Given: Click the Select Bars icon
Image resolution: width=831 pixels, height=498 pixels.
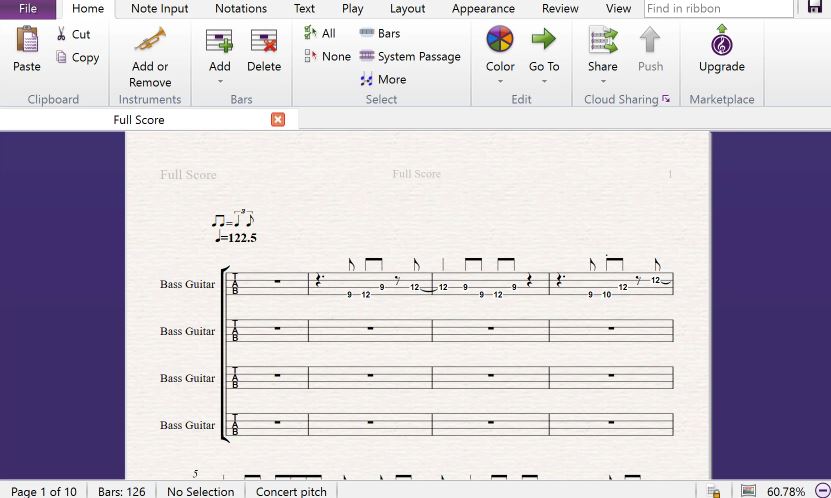Looking at the screenshot, I should [x=367, y=33].
